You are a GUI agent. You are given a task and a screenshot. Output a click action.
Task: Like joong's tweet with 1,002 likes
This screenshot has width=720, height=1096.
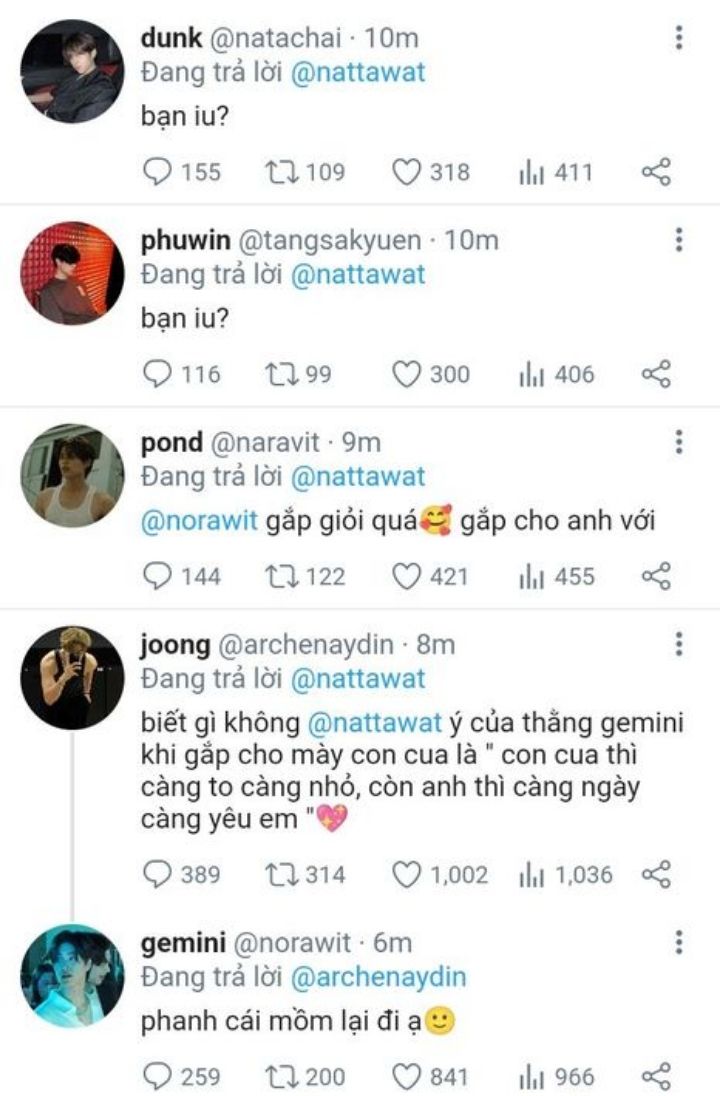click(405, 875)
